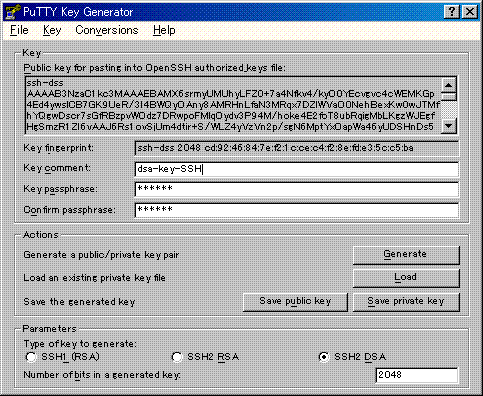Click inside the public key text box
This screenshot has width=483, height=396.
(233, 105)
